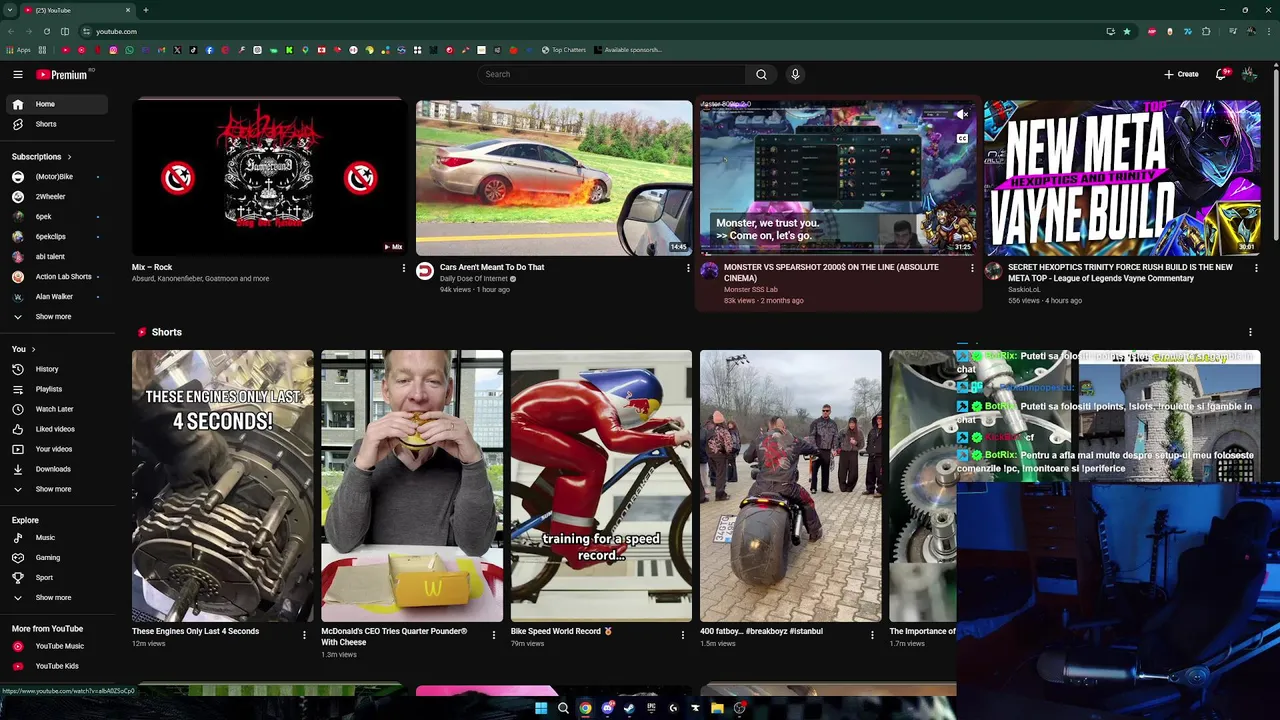Open YouTube account avatar menu
This screenshot has width=1280, height=720.
[x=1249, y=74]
